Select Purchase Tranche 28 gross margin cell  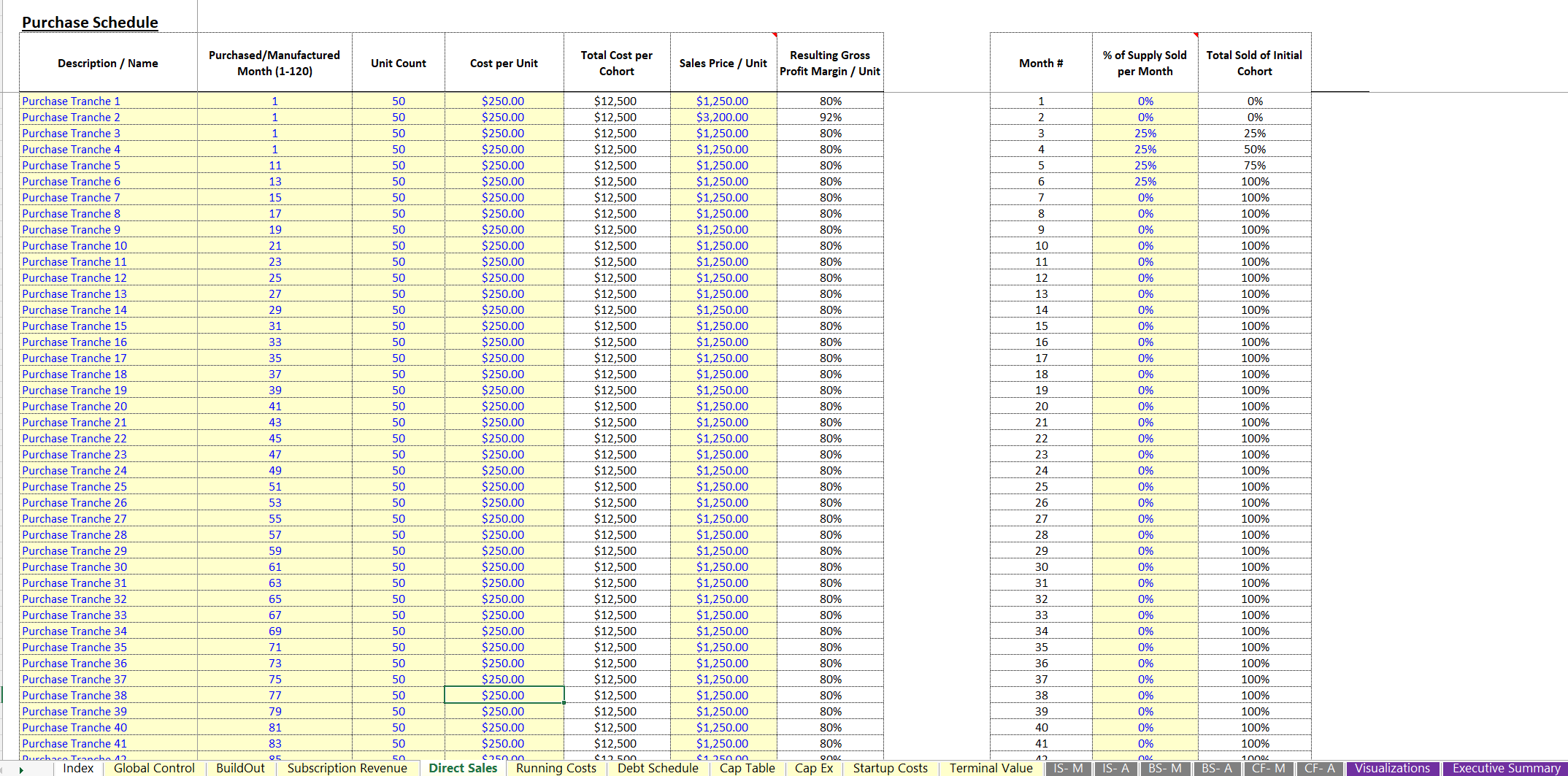(830, 534)
